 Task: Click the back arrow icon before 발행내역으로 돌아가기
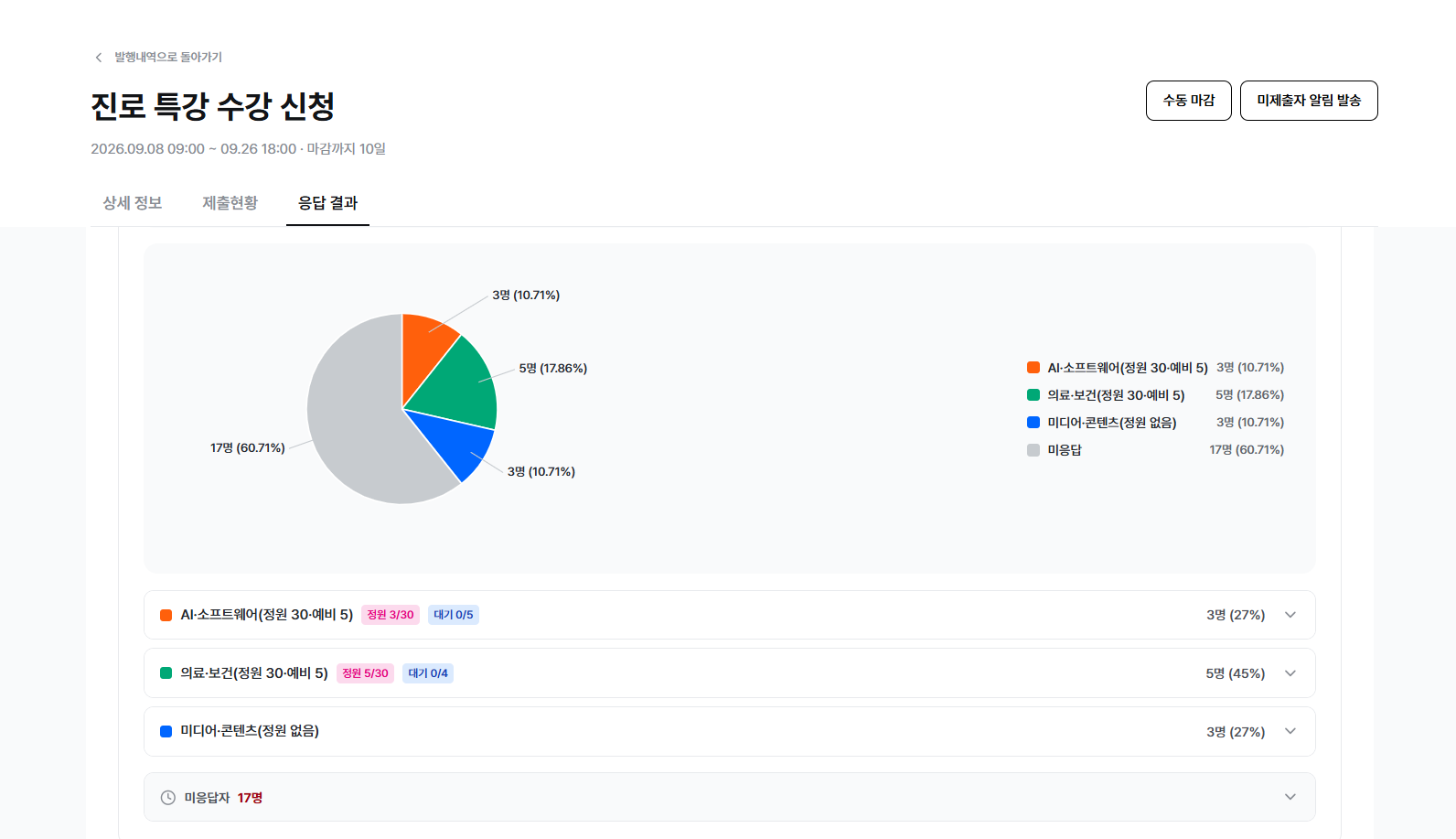click(x=99, y=58)
